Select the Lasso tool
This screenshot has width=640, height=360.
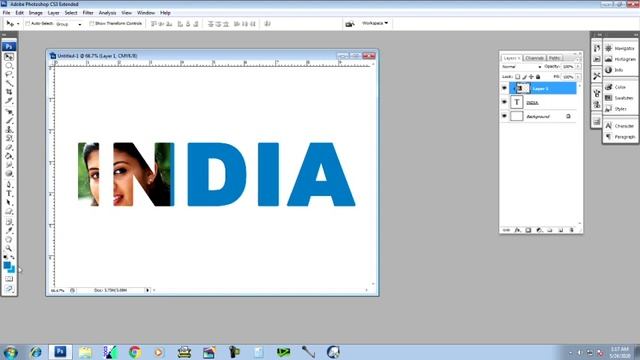coord(9,74)
